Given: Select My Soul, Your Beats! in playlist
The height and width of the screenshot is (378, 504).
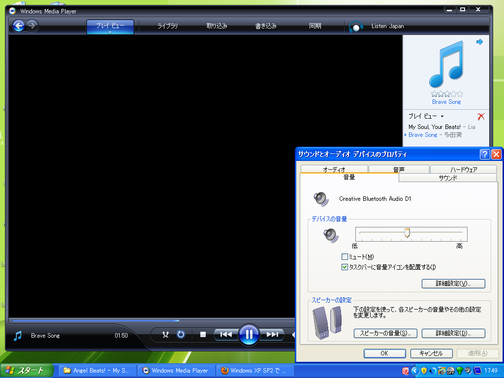Looking at the screenshot, I should click(x=442, y=127).
